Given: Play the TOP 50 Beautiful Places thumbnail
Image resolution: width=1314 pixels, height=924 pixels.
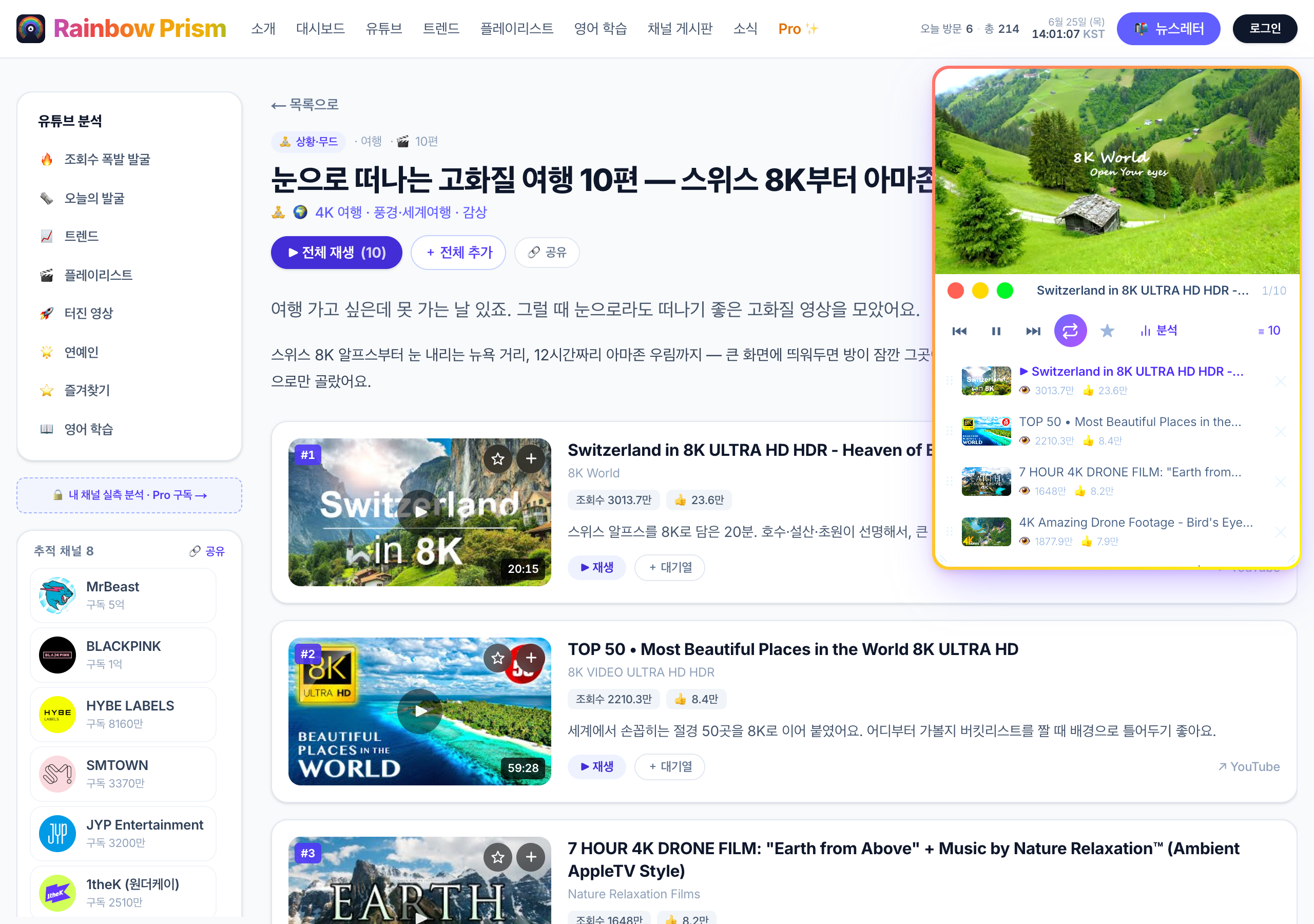Looking at the screenshot, I should coord(420,711).
